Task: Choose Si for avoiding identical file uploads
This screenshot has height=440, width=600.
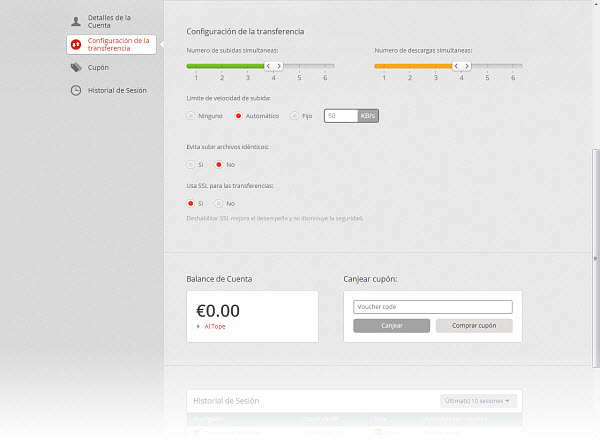Action: 191,165
